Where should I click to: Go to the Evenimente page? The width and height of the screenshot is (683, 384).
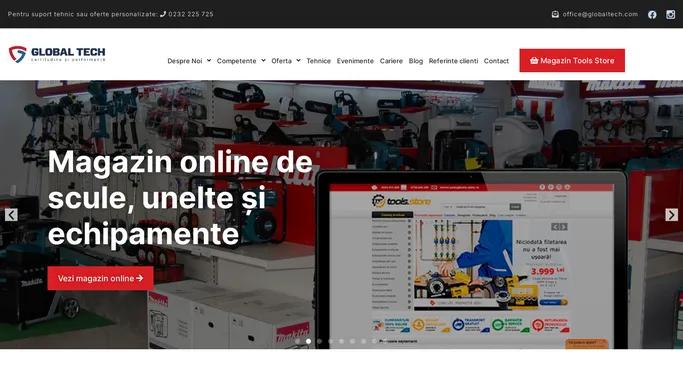pyautogui.click(x=355, y=61)
